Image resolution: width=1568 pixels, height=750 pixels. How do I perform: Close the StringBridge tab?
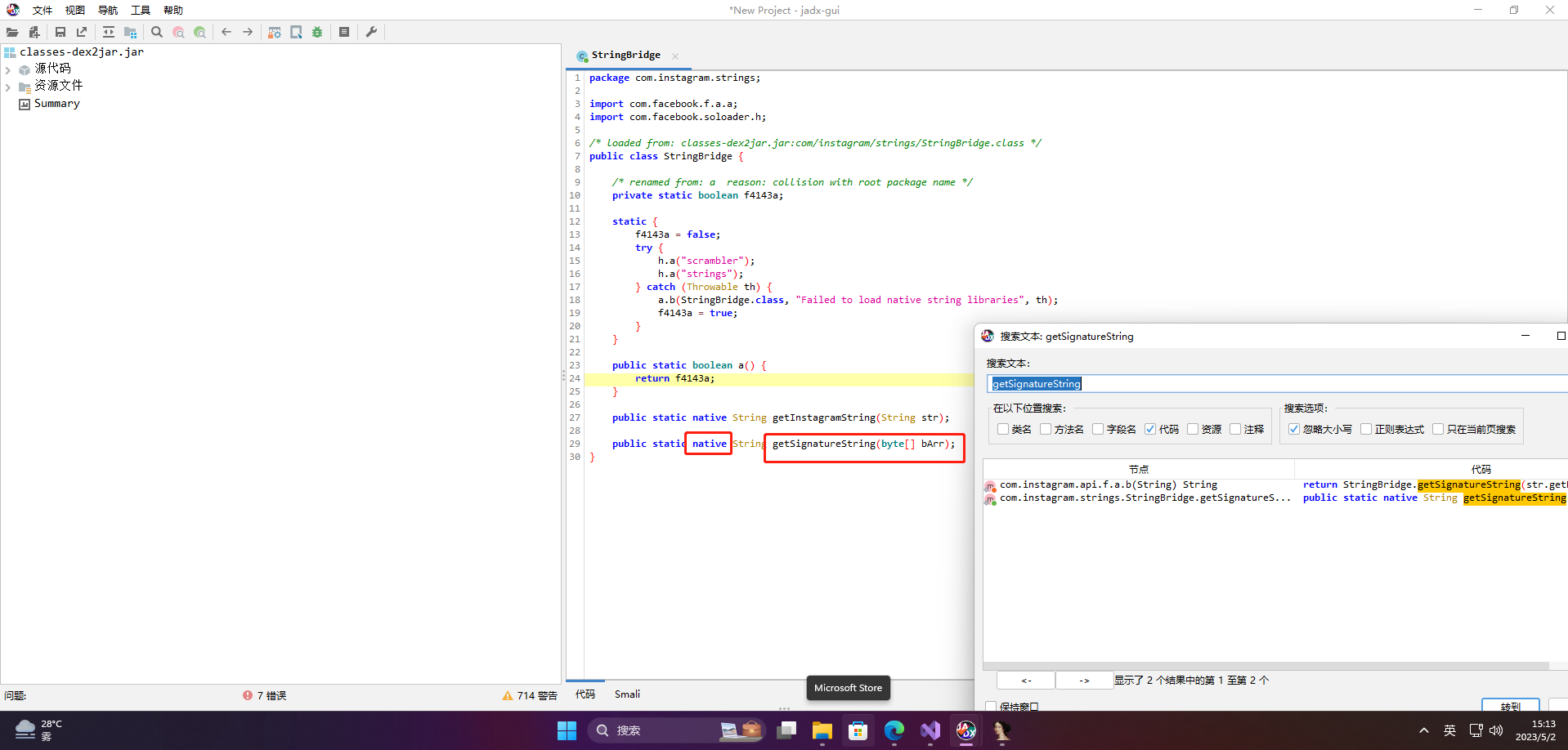675,56
